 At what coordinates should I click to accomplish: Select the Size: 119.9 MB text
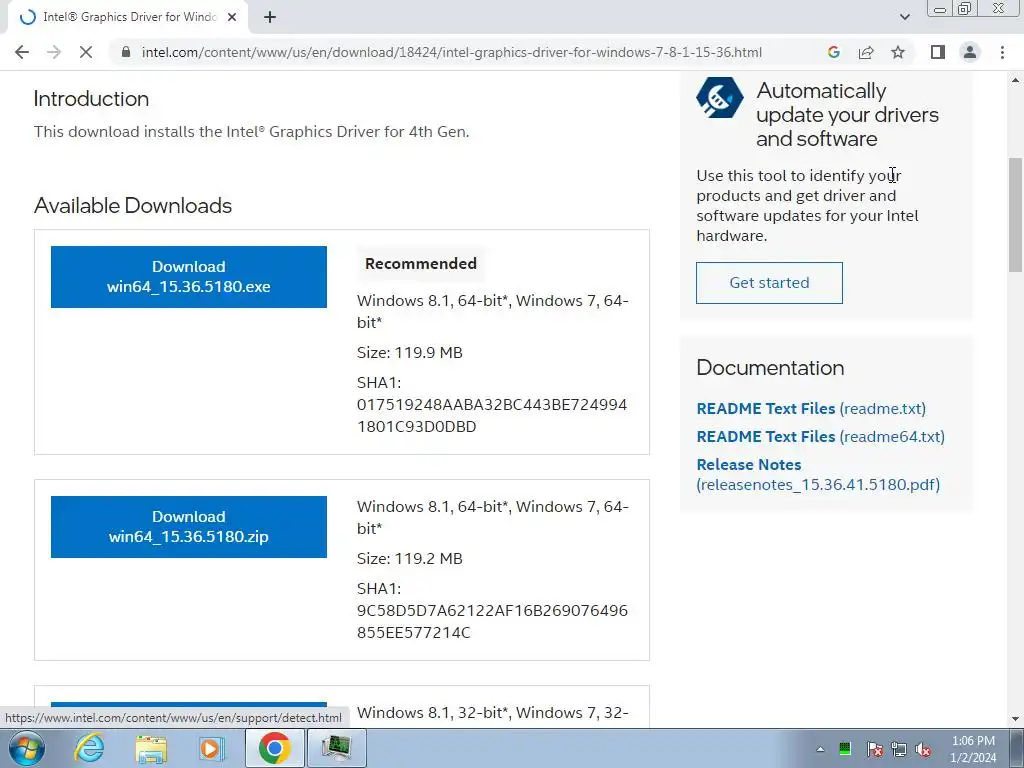409,353
